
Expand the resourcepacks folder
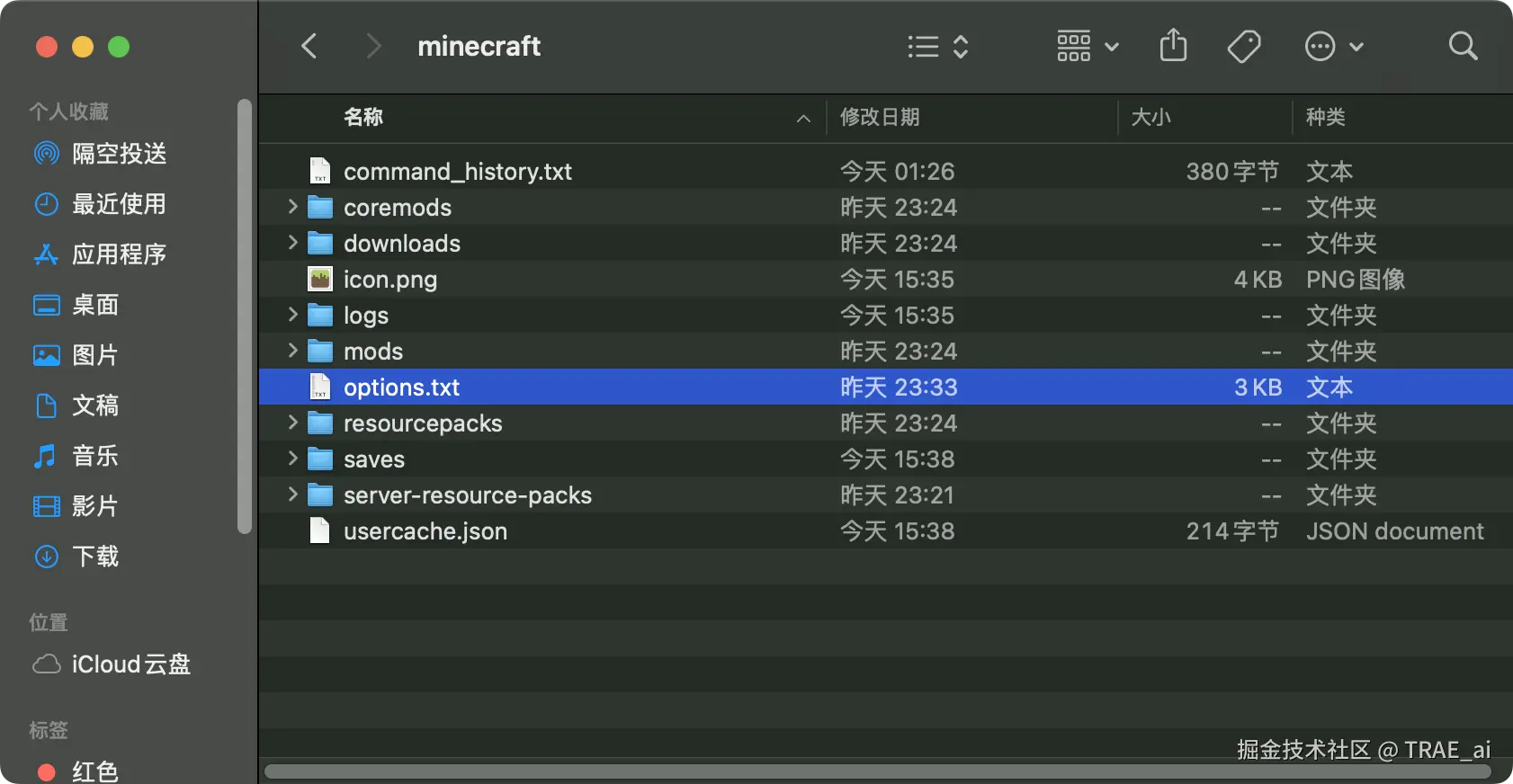[x=292, y=423]
